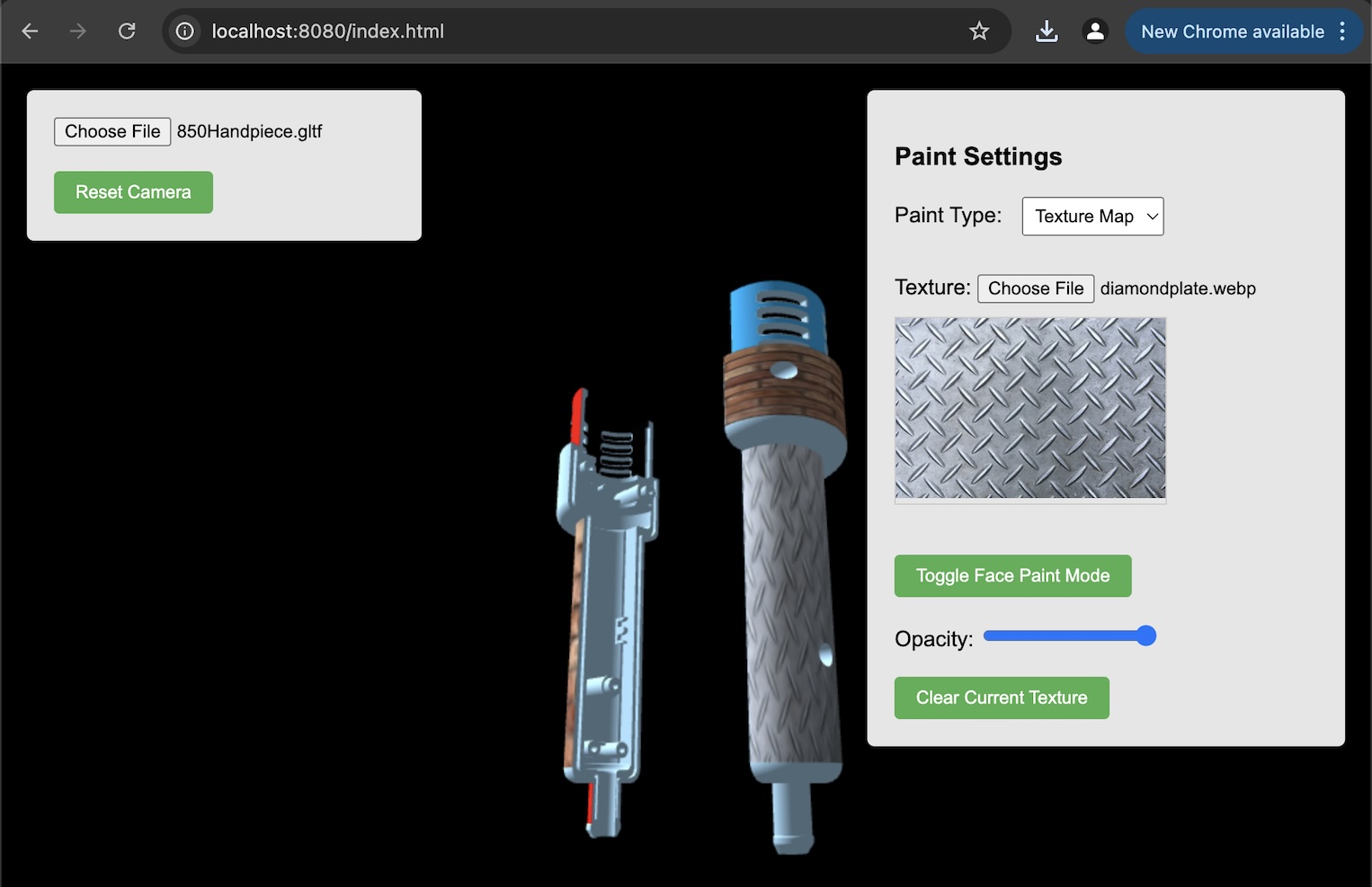
Task: Click the blue vented cap of handpiece
Action: click(x=779, y=316)
